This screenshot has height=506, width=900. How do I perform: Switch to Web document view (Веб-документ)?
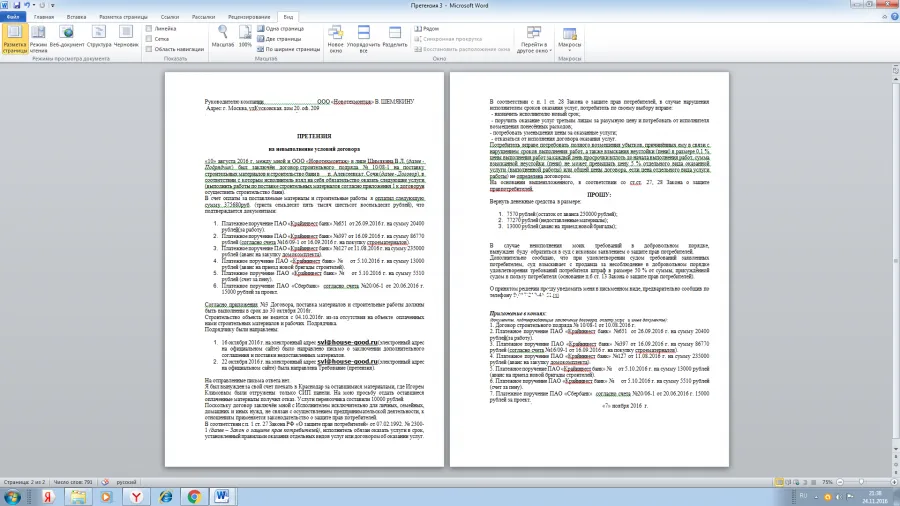(67, 37)
